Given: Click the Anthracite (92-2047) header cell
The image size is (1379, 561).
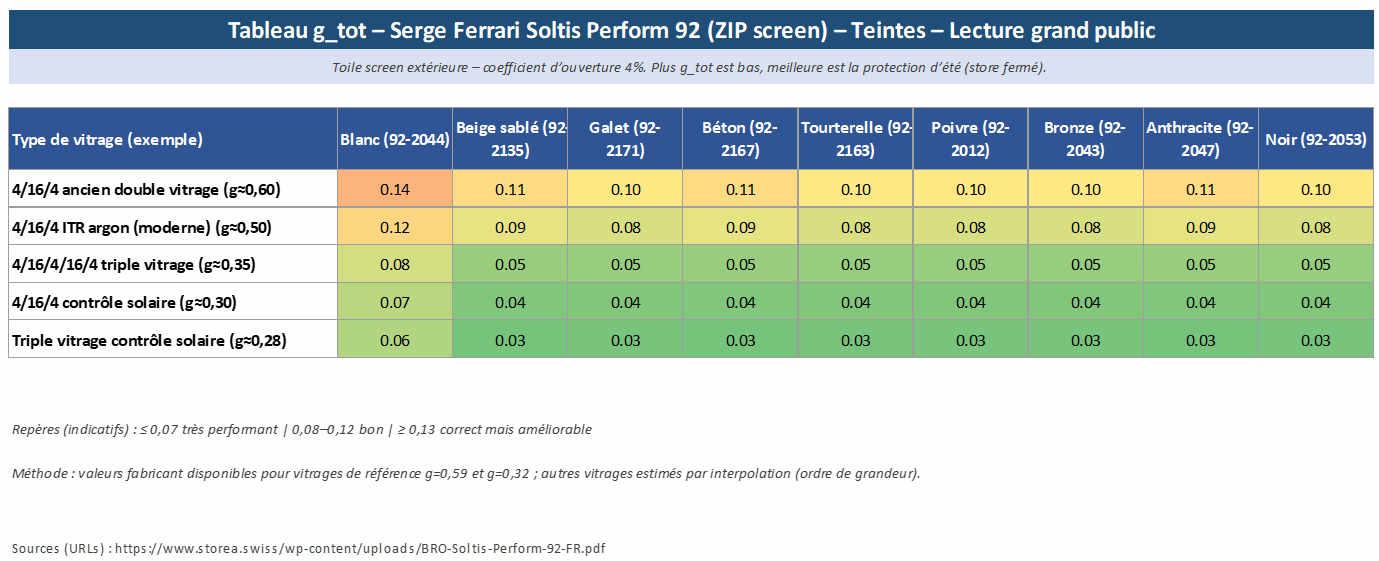Looking at the screenshot, I should [1200, 139].
